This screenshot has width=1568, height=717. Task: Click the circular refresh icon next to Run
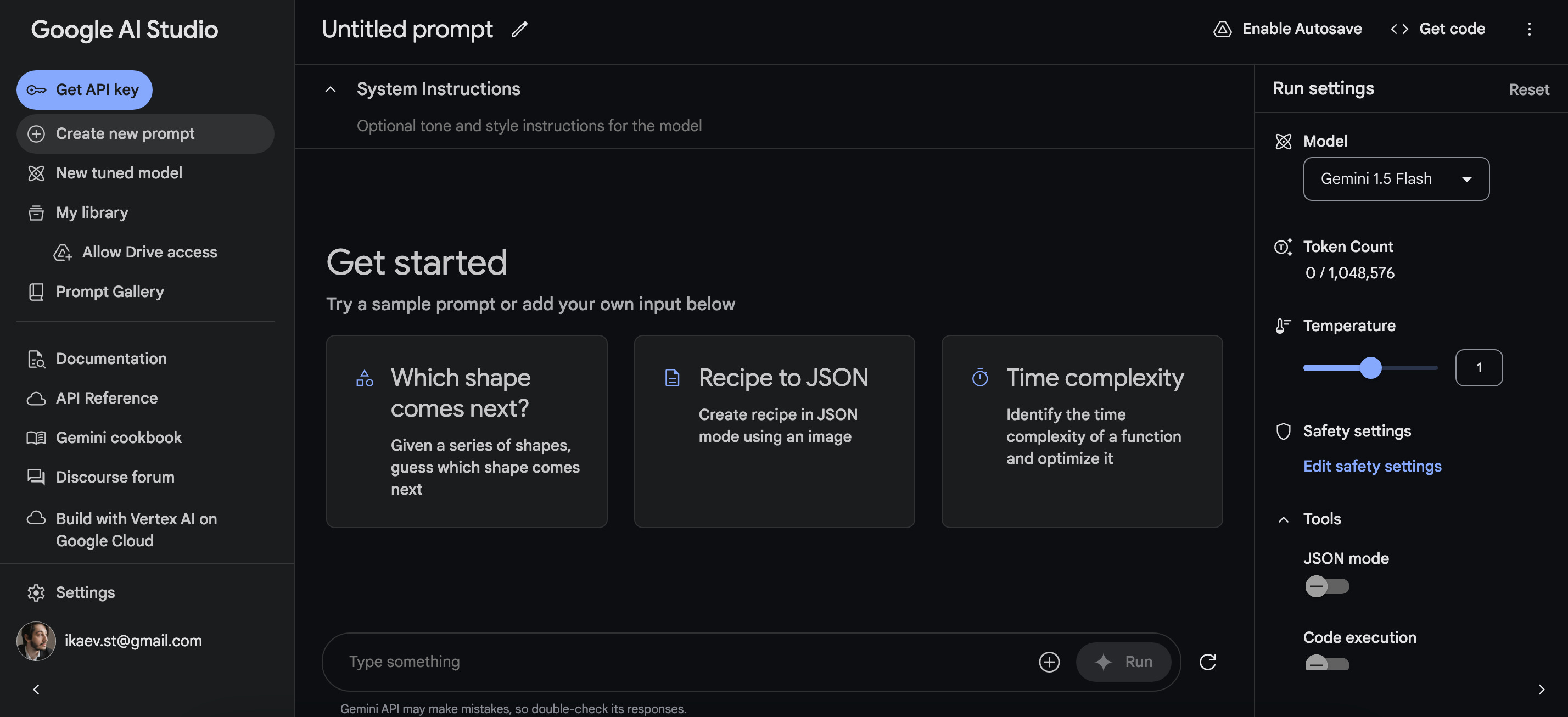pos(1208,662)
